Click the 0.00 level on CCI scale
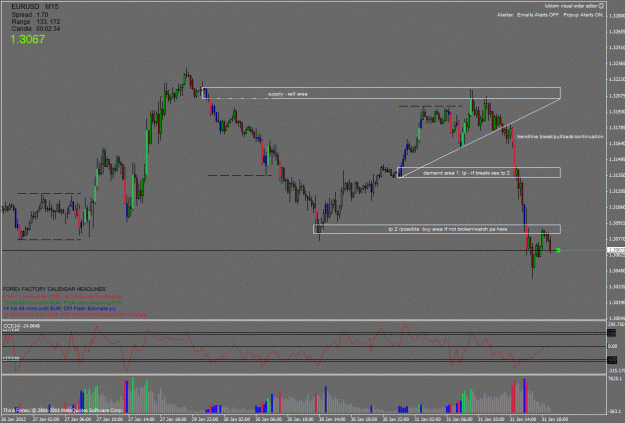Image resolution: width=625 pixels, height=423 pixels. tap(613, 346)
